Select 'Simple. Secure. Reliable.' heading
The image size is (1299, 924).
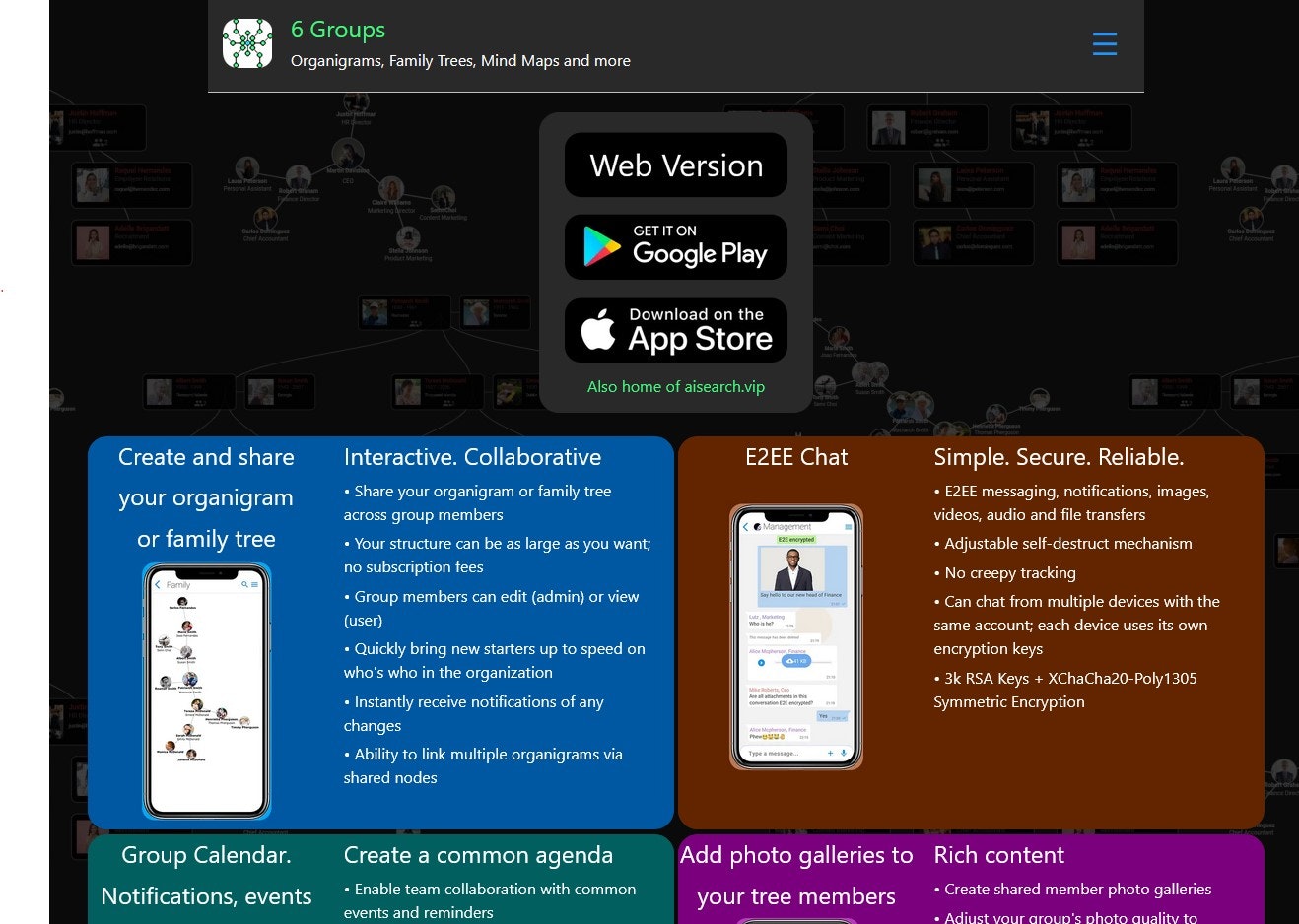[x=1059, y=457]
